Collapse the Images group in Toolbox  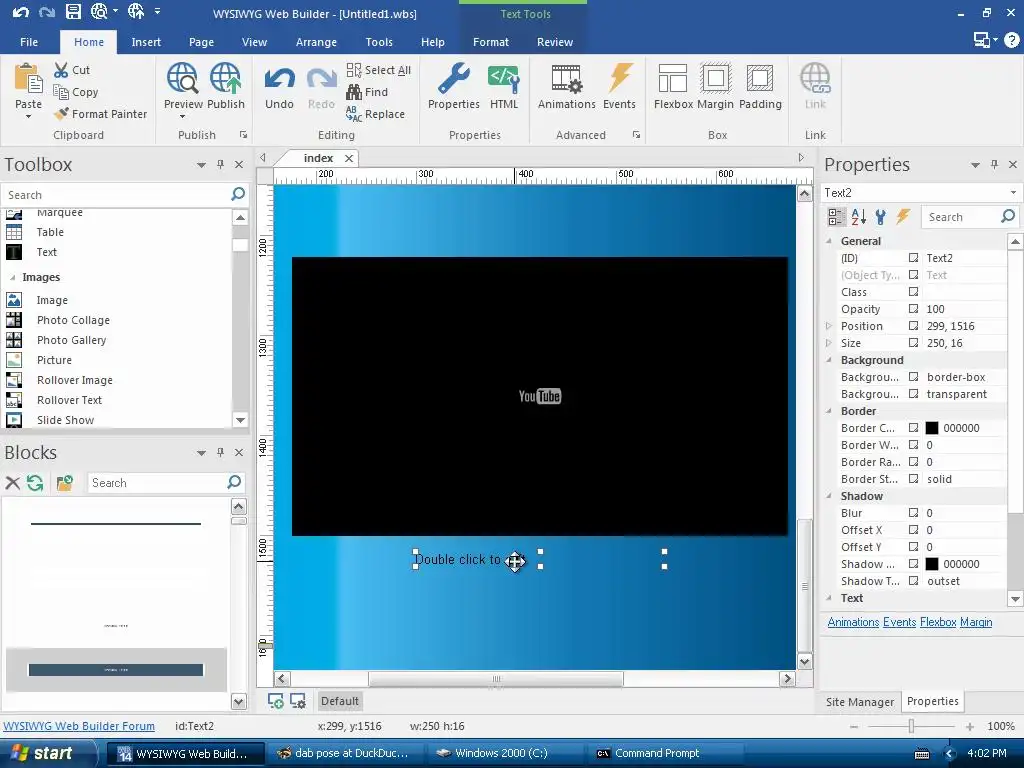[12, 278]
